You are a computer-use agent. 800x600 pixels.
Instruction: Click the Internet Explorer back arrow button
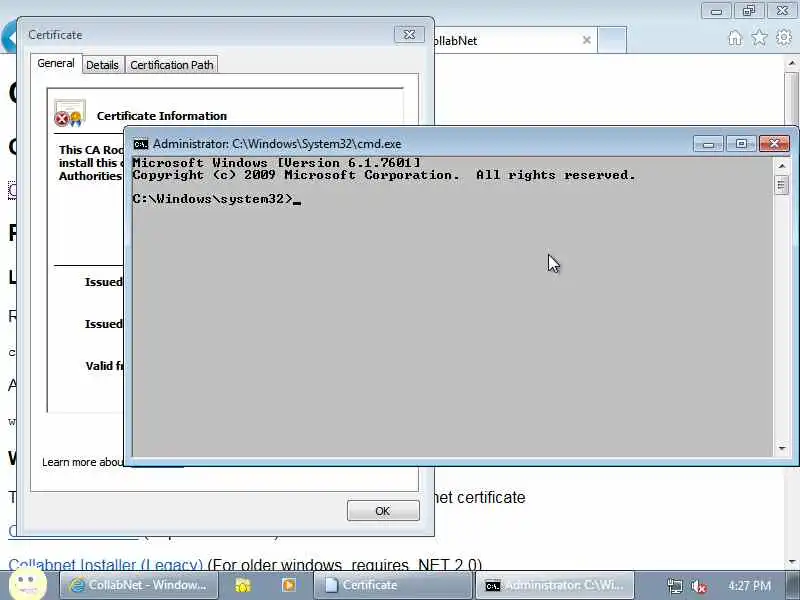tap(8, 38)
